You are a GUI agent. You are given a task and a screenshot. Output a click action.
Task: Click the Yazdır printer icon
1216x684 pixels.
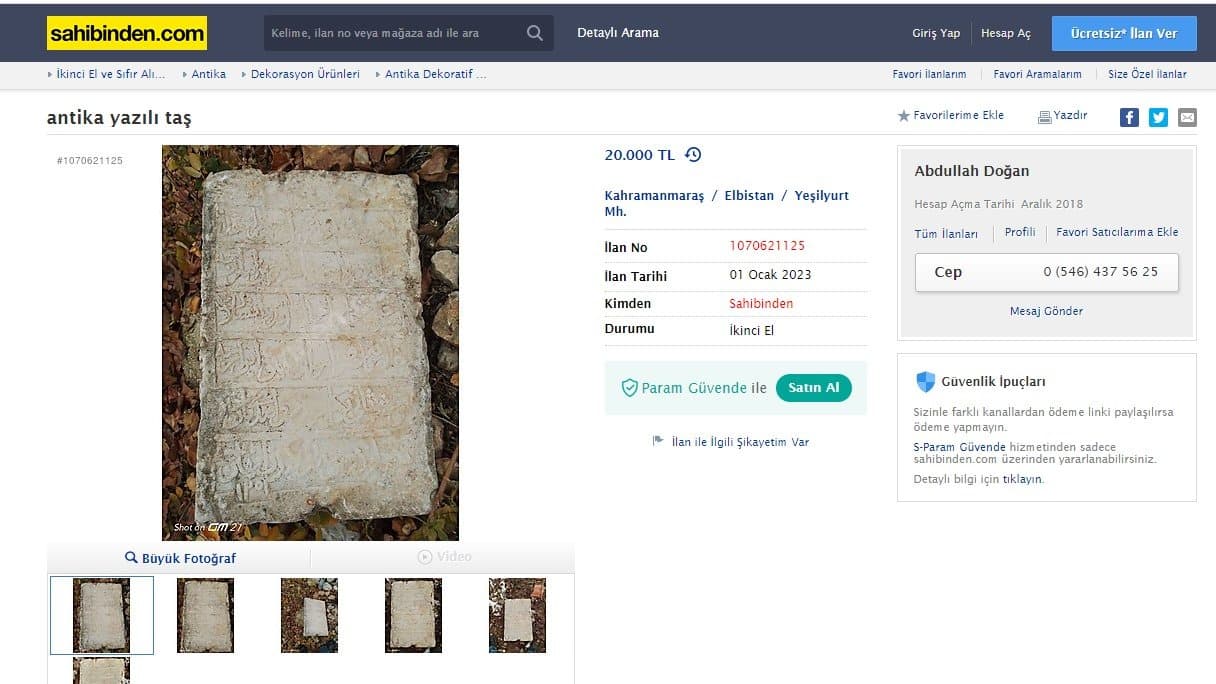(x=1044, y=117)
